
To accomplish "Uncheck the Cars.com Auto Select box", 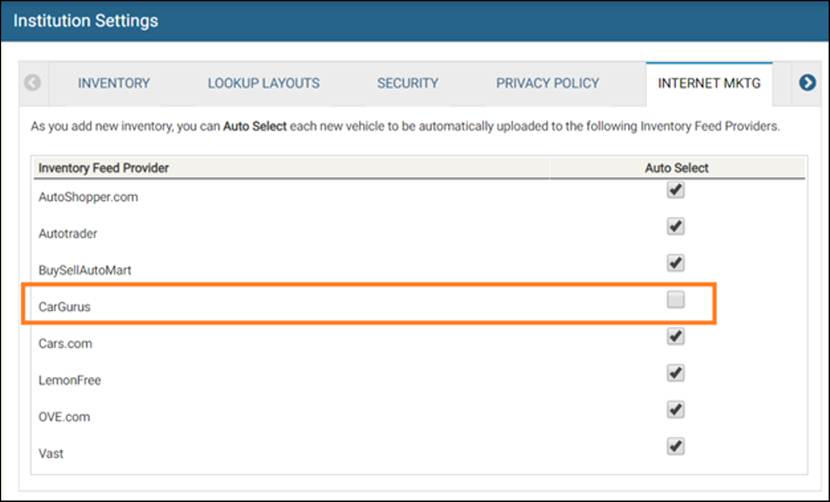I will [x=676, y=337].
